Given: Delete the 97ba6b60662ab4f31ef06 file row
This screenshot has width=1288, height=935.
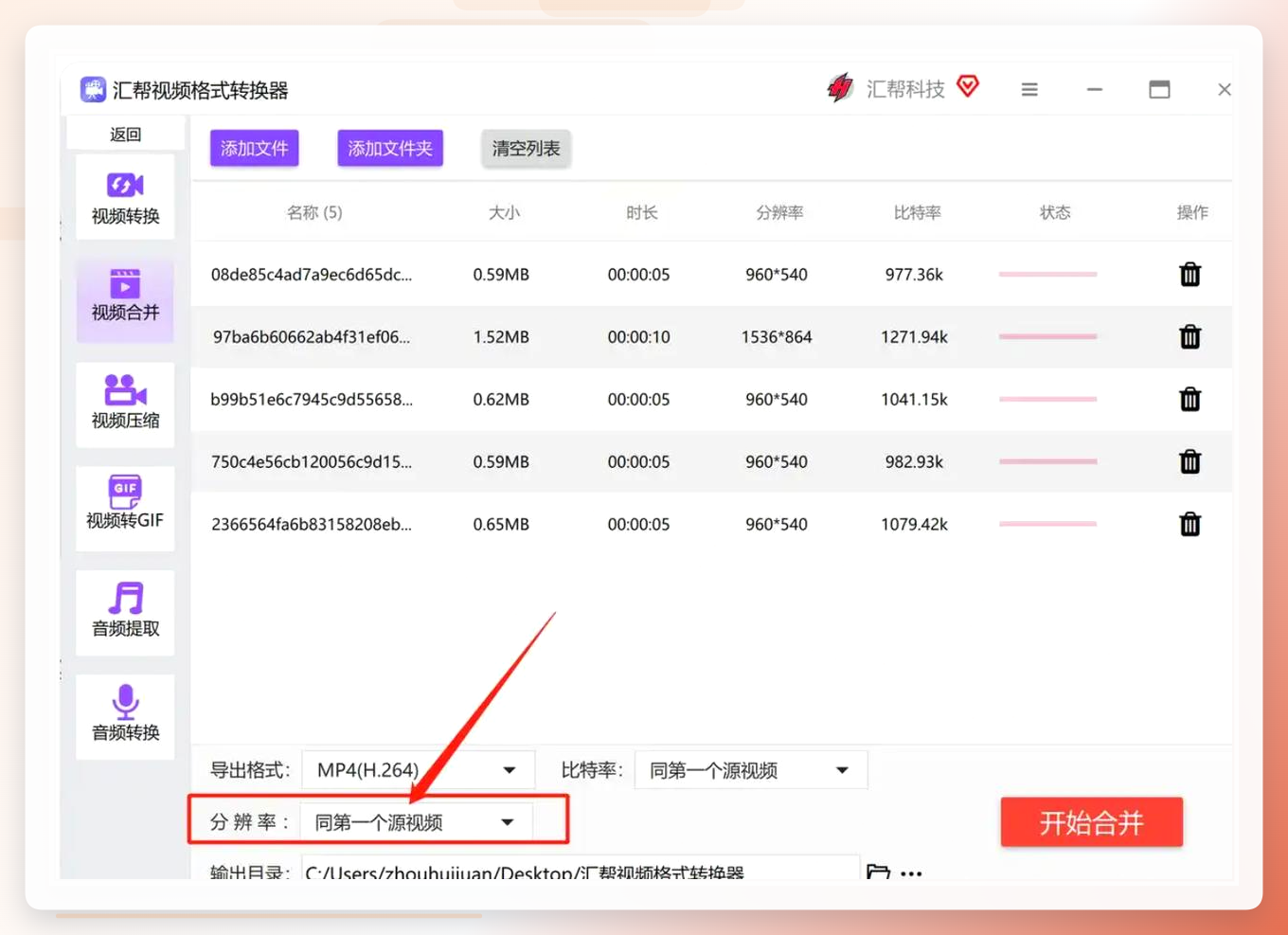Looking at the screenshot, I should 1190,336.
